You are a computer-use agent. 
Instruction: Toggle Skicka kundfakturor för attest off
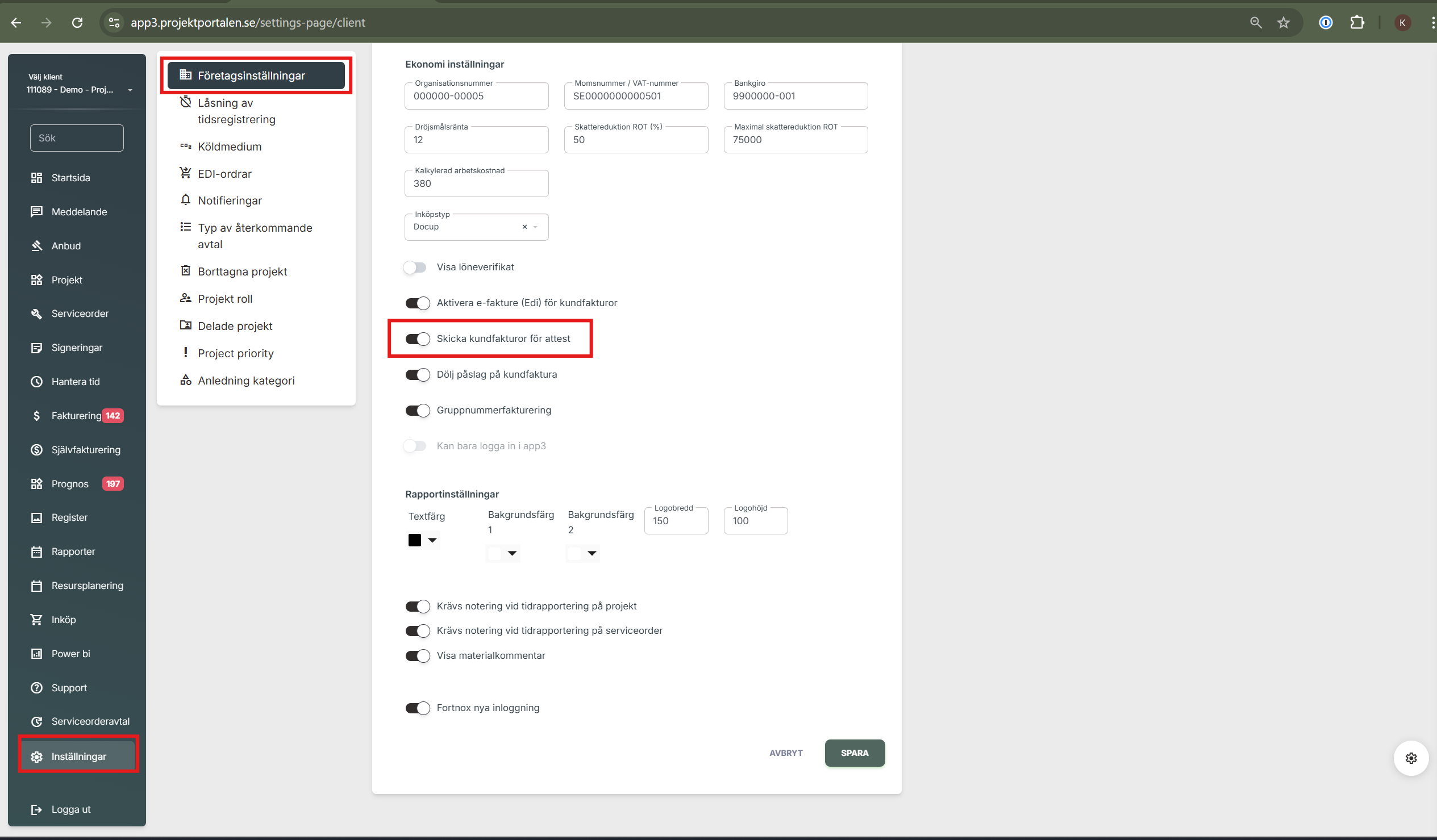click(418, 338)
